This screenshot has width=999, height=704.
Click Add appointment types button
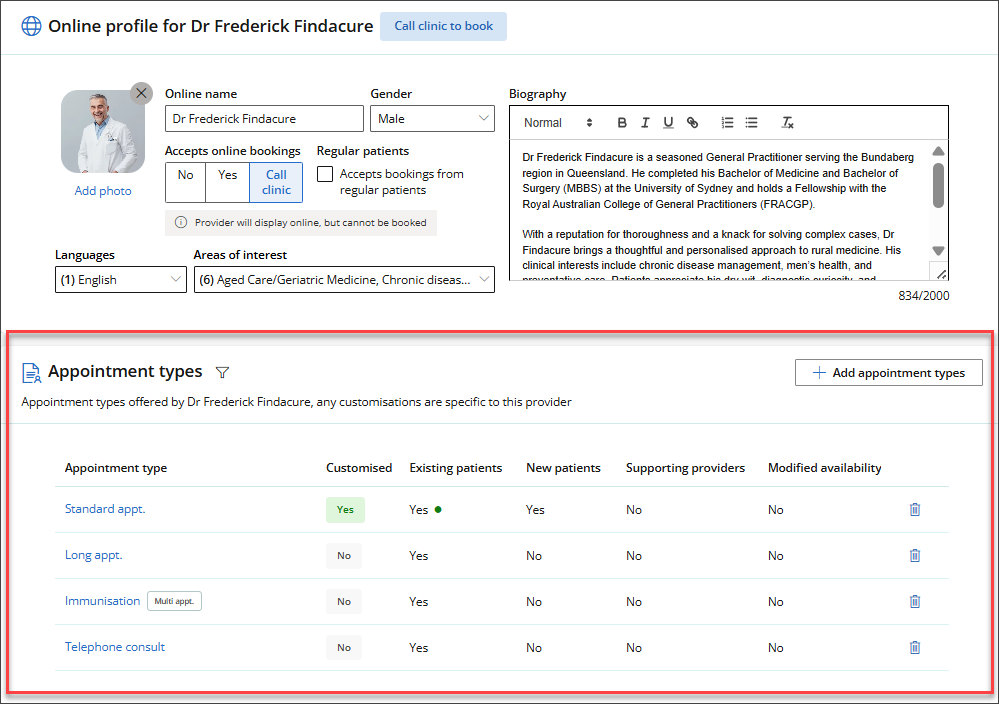point(888,373)
